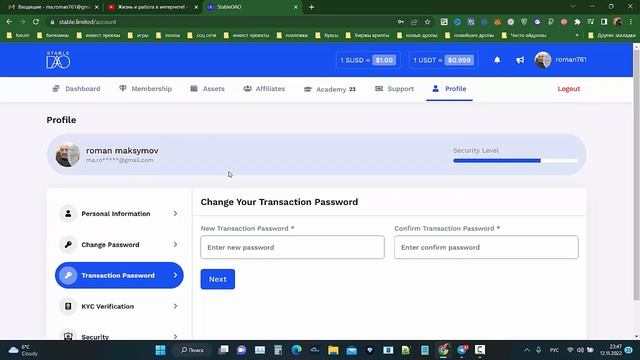
Task: Open the Windows Start menu
Action: pos(160,350)
